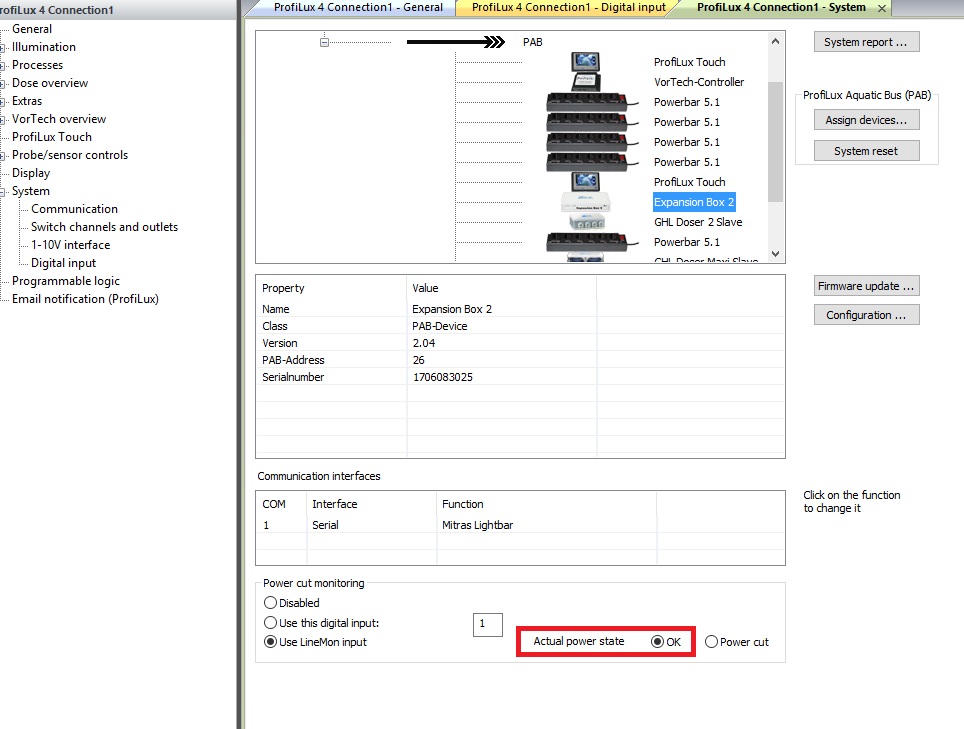964x729 pixels.
Task: Expand the VorTech overview tree node
Action: 2,120
